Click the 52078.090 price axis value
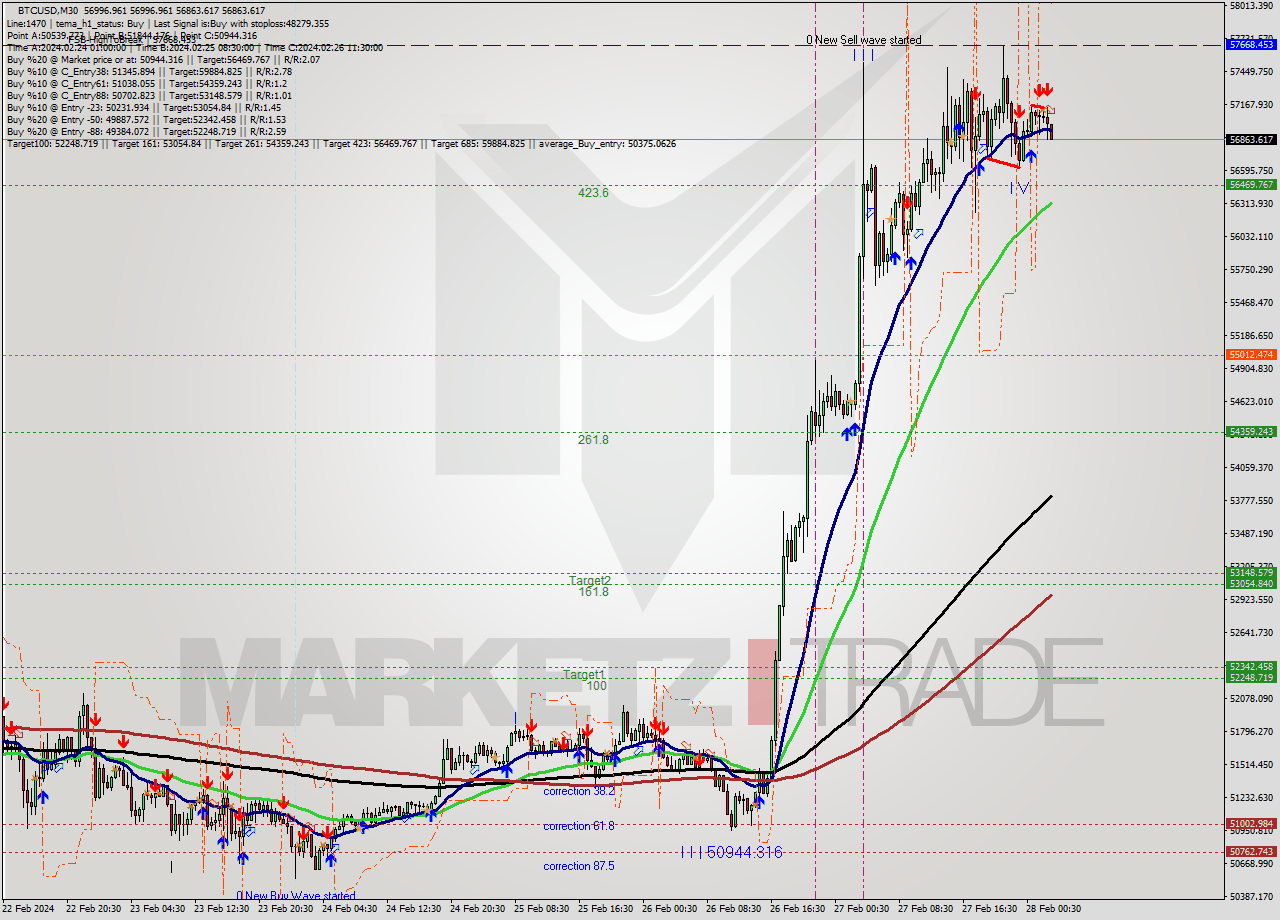Image resolution: width=1280 pixels, height=920 pixels. click(x=1252, y=698)
